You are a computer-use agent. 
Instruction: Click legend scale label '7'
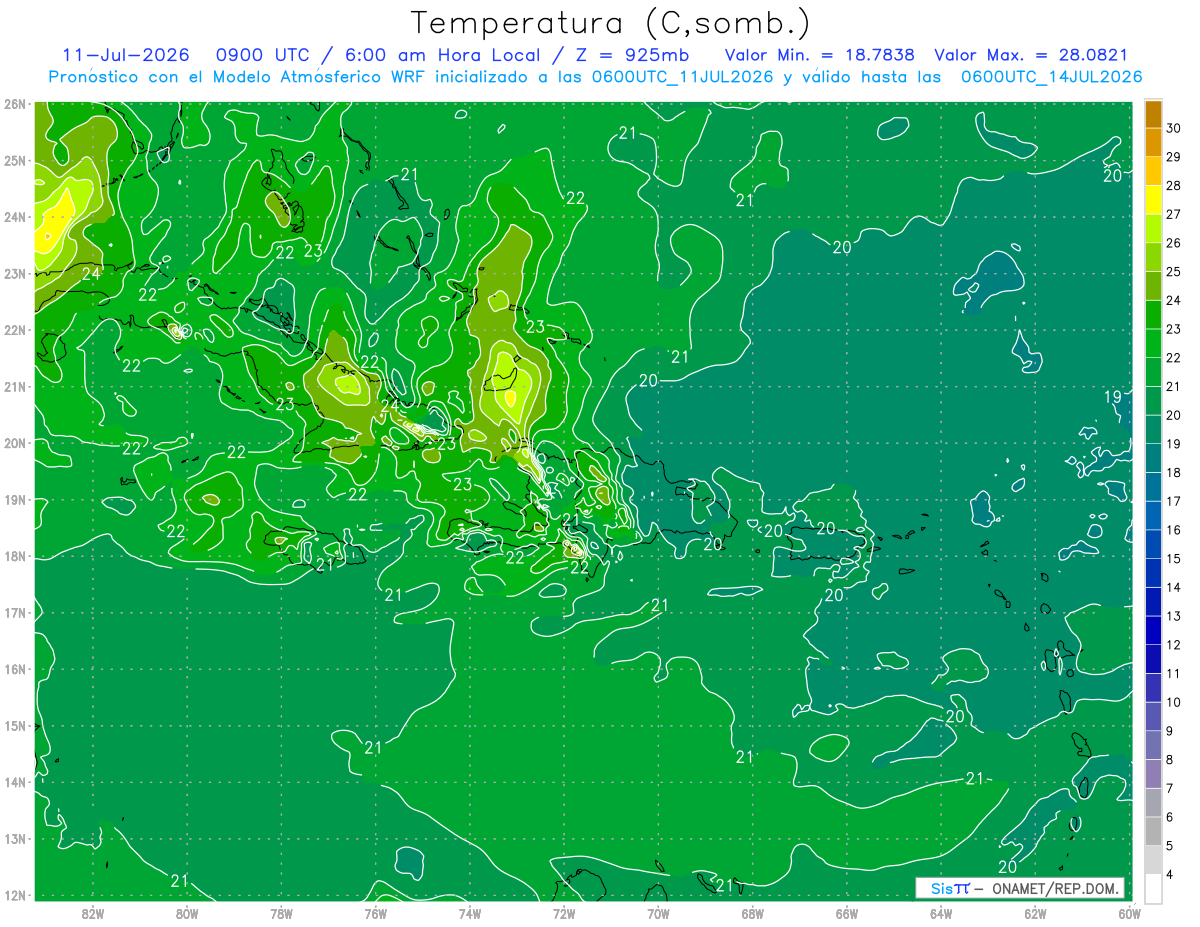[1171, 788]
